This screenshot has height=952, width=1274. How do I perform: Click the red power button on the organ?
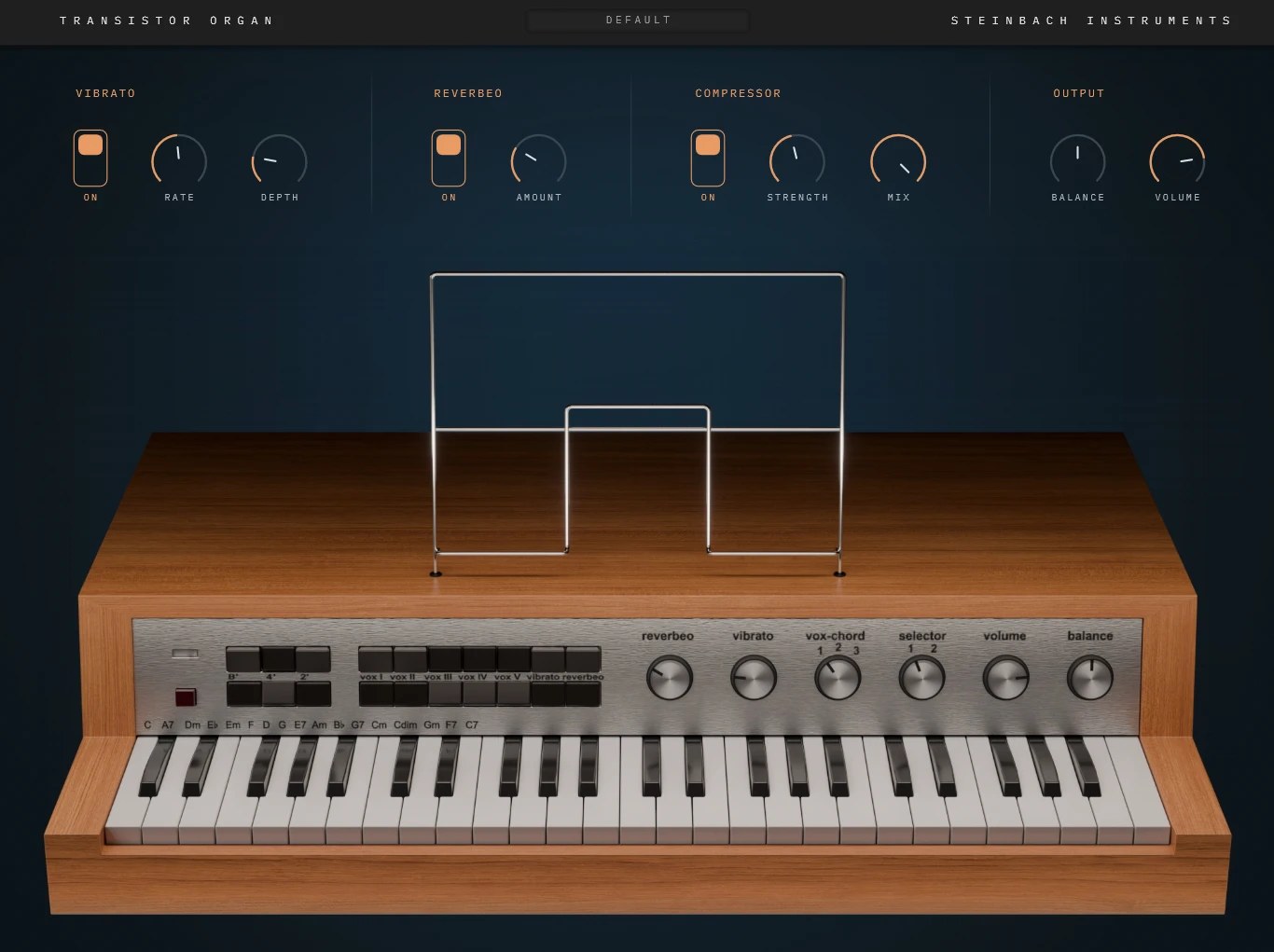pyautogui.click(x=186, y=697)
